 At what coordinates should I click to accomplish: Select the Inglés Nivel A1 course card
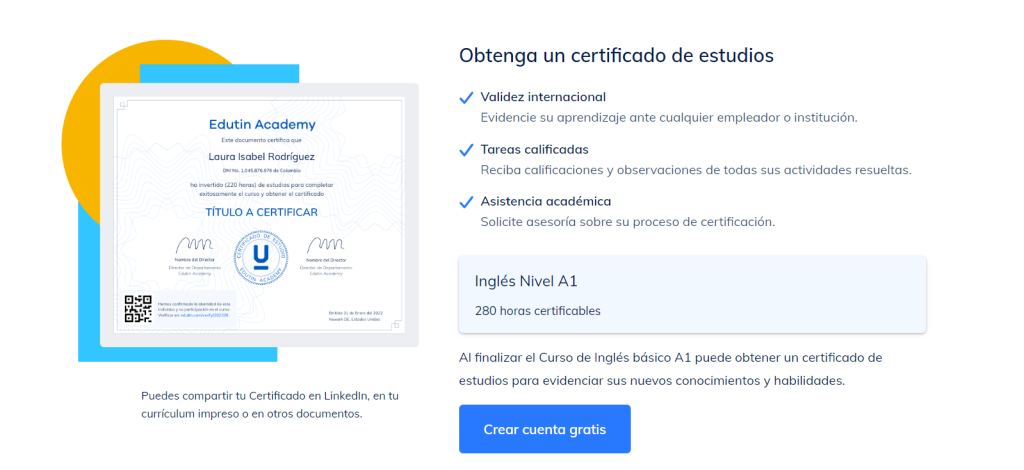click(x=692, y=294)
